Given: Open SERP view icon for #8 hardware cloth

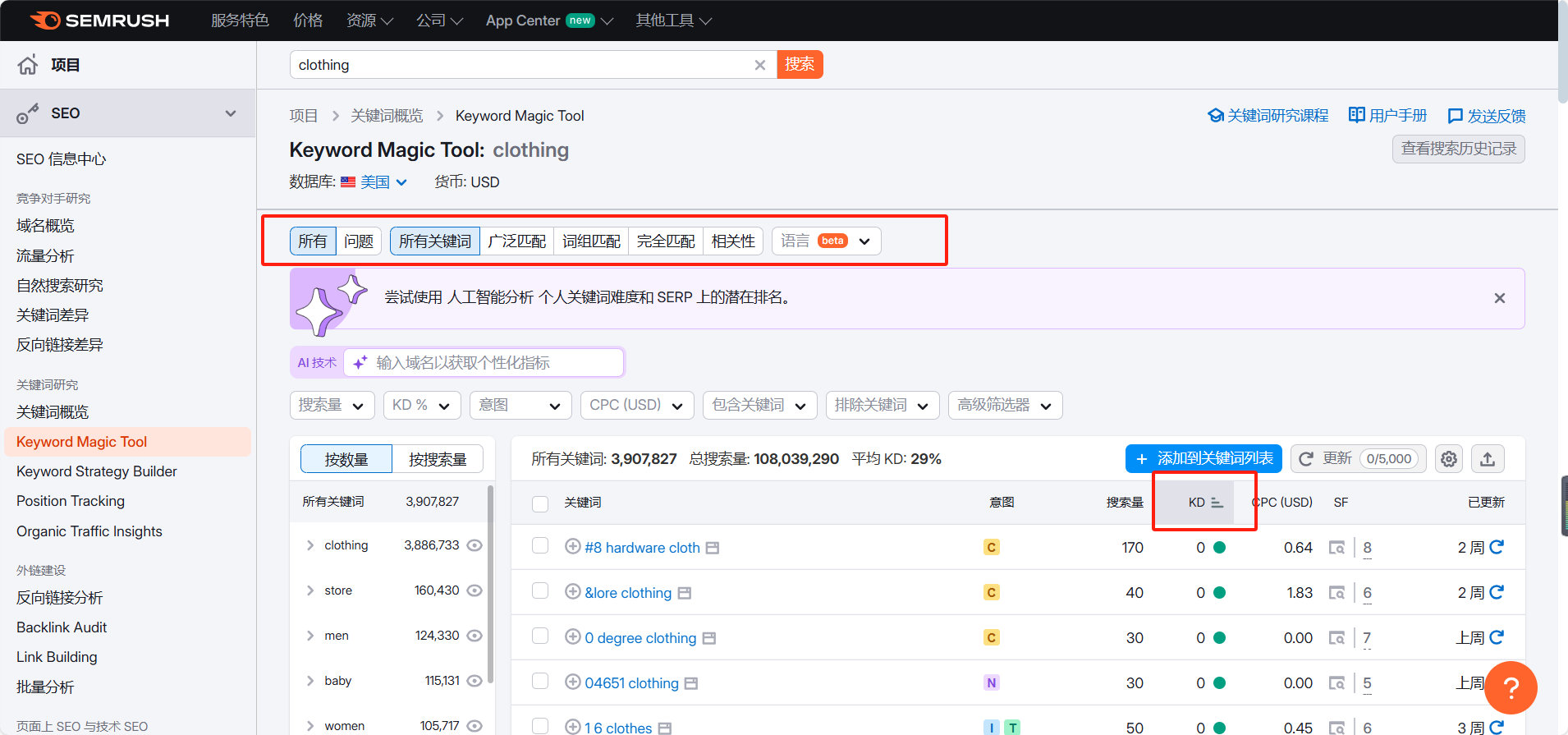Looking at the screenshot, I should tap(1336, 548).
